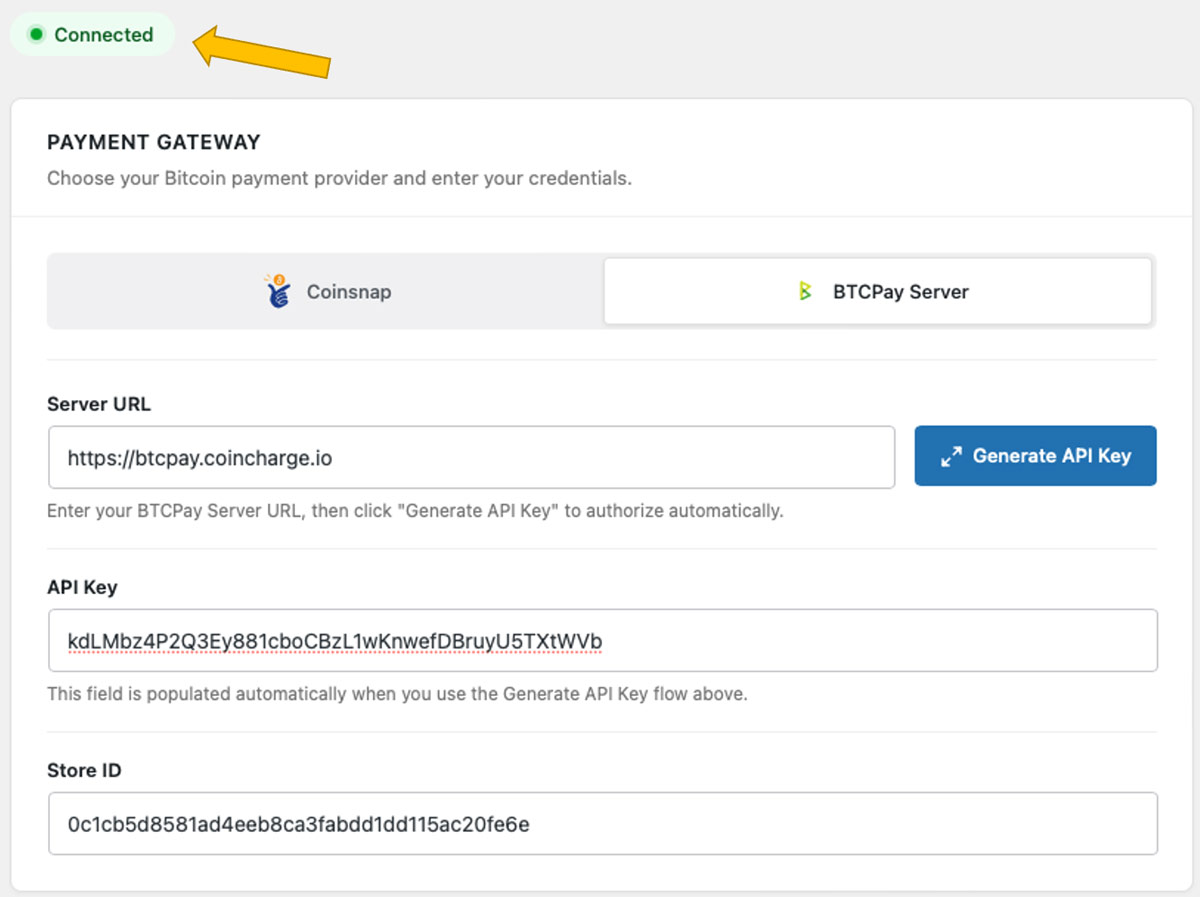Select the BTCPay Server provider tab
This screenshot has width=1200, height=897.
878,292
